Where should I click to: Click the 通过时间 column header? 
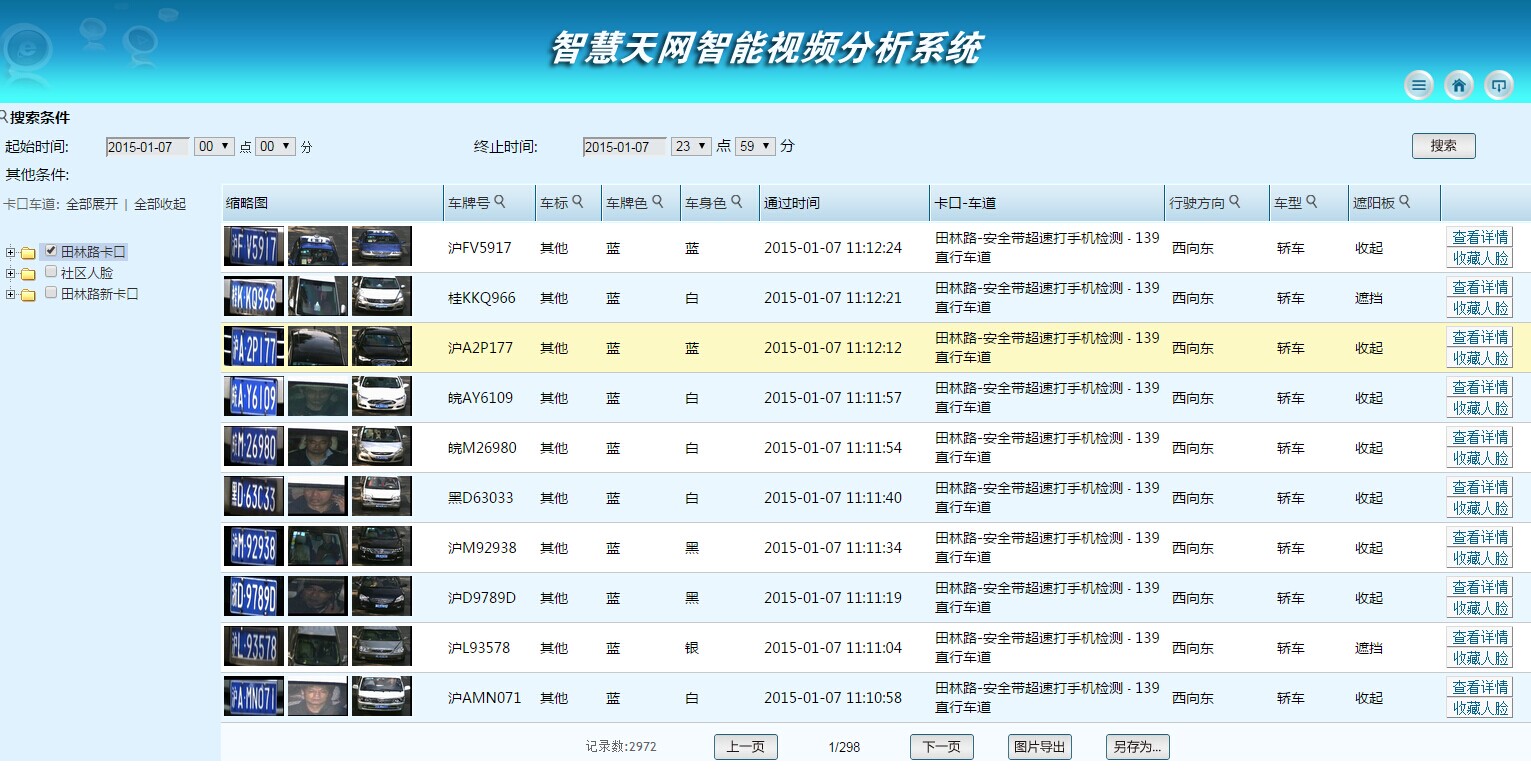(844, 203)
